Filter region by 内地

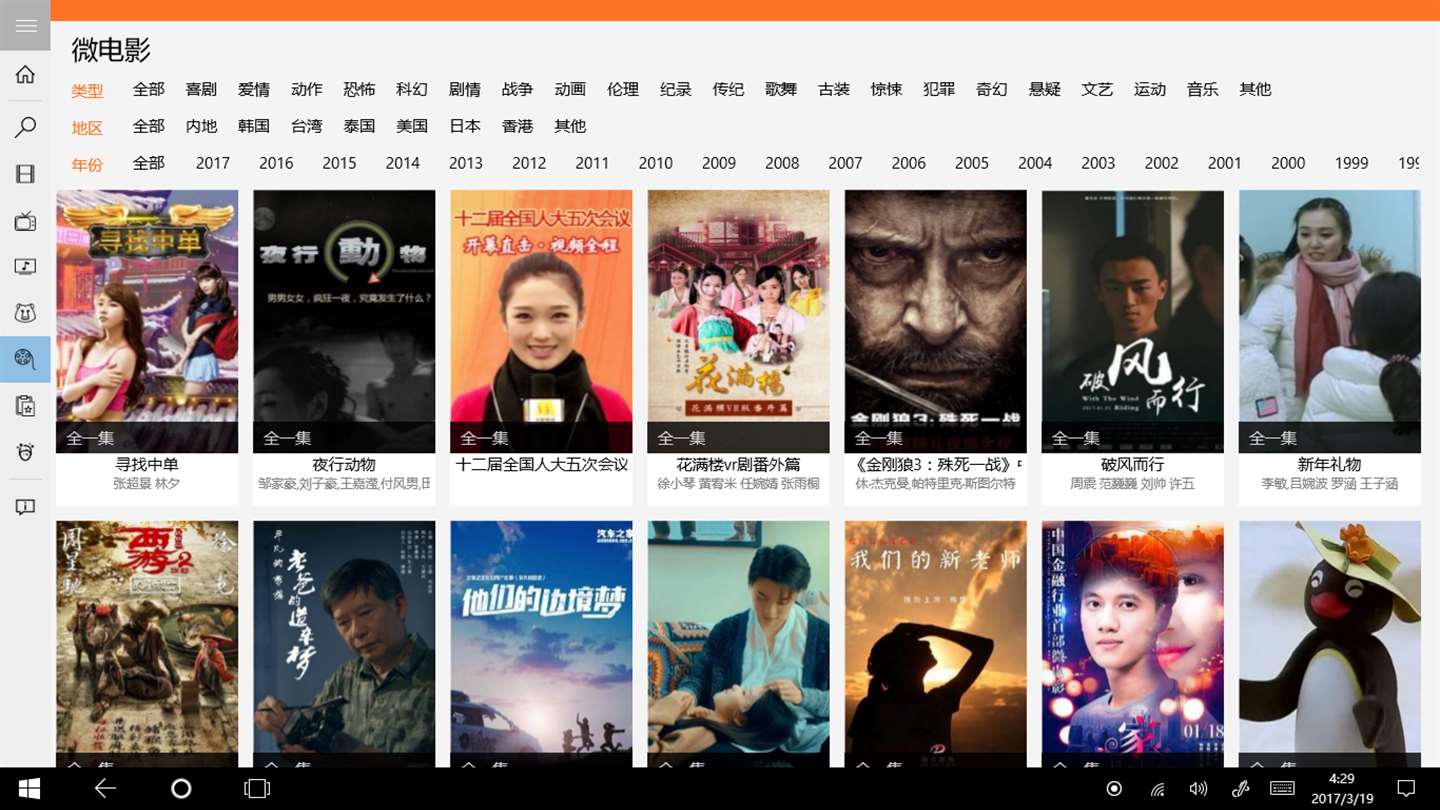(x=201, y=126)
